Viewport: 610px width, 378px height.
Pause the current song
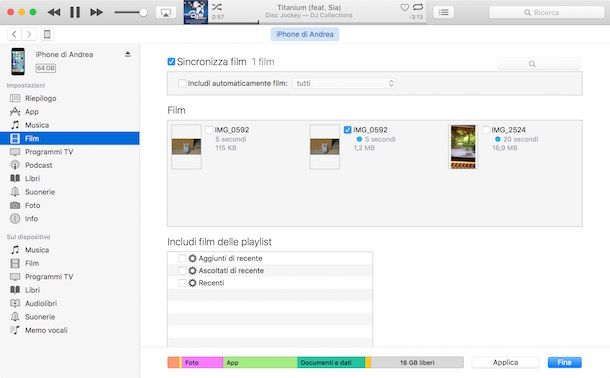click(75, 12)
